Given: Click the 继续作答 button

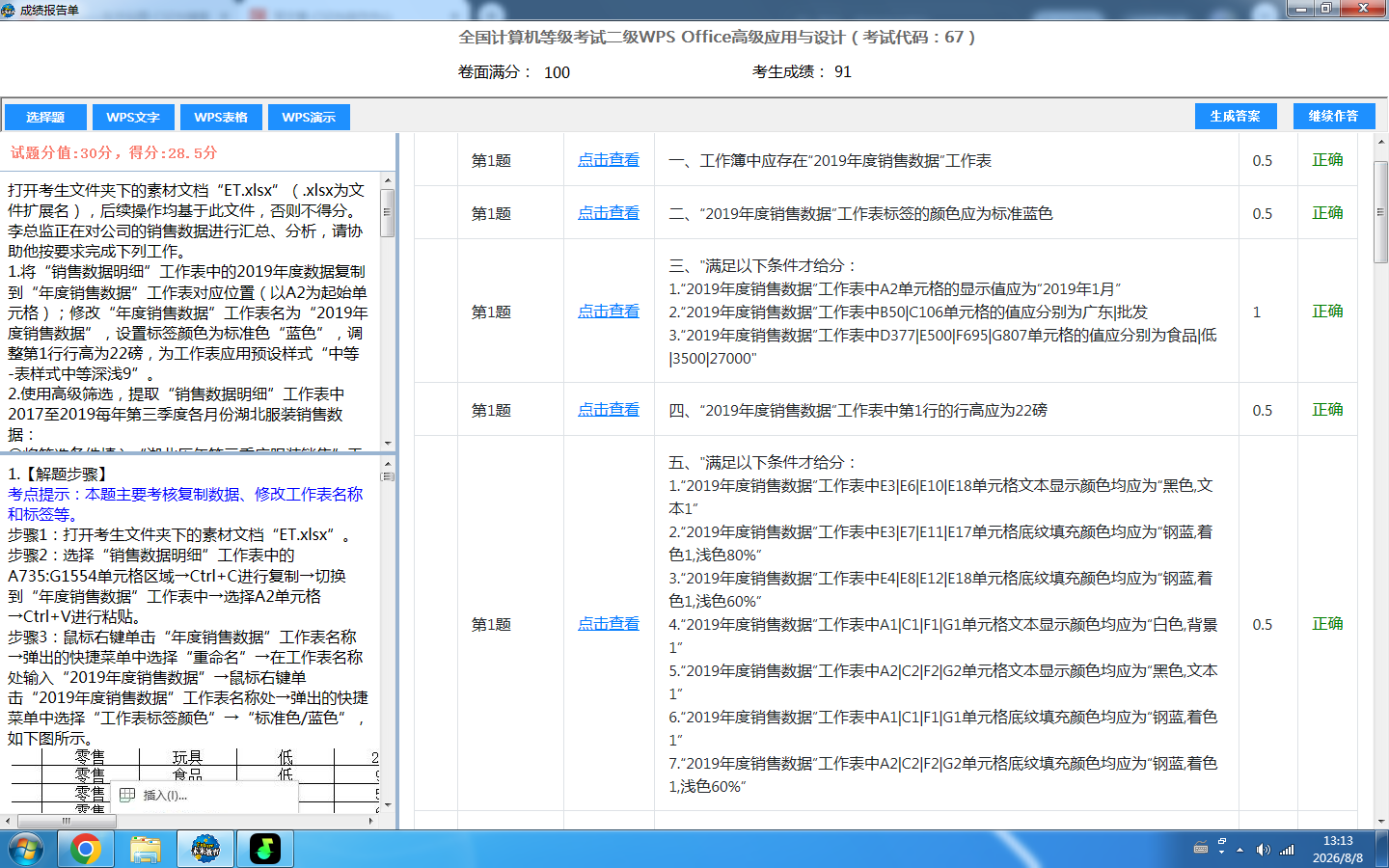Looking at the screenshot, I should pos(1333,116).
